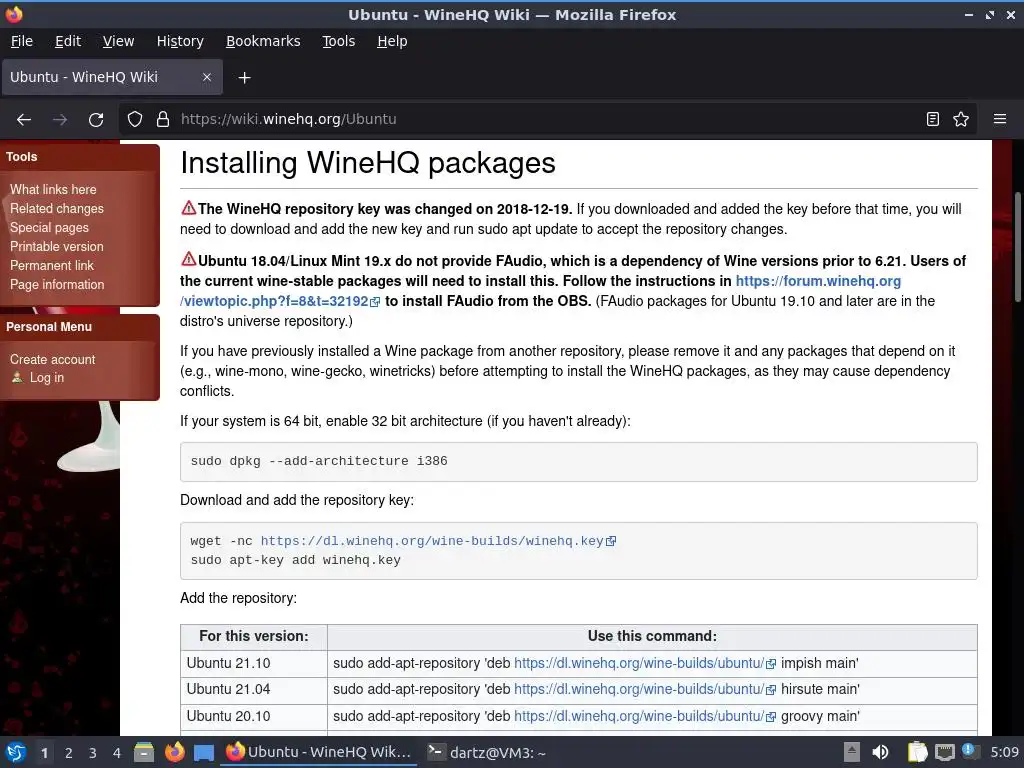Screen dimensions: 1024x768
Task: Open the View menu
Action: coord(118,41)
